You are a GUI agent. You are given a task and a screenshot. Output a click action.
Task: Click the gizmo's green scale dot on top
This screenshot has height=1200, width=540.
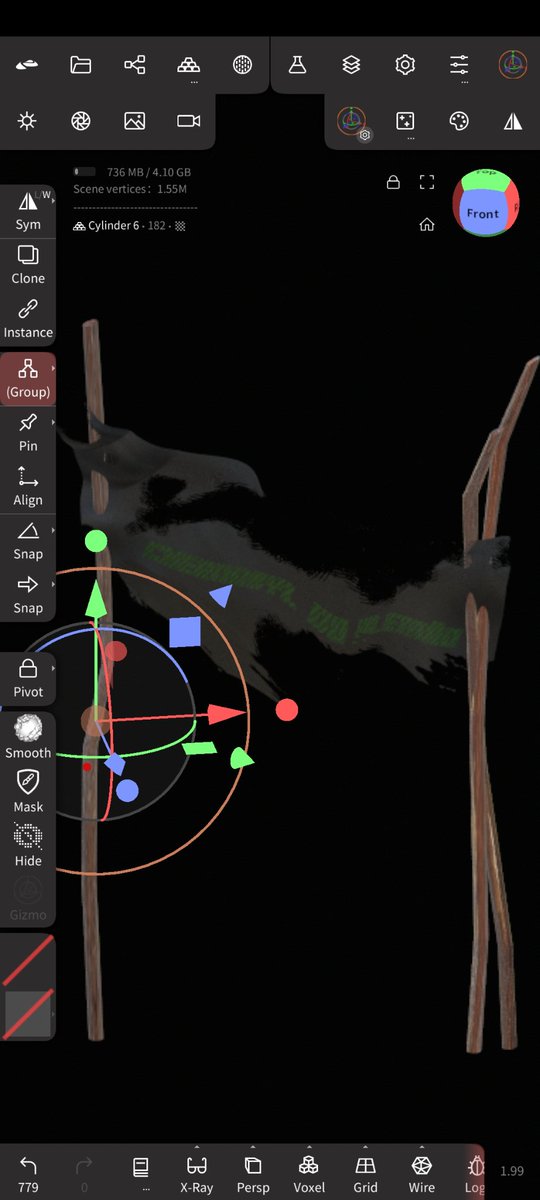96,541
